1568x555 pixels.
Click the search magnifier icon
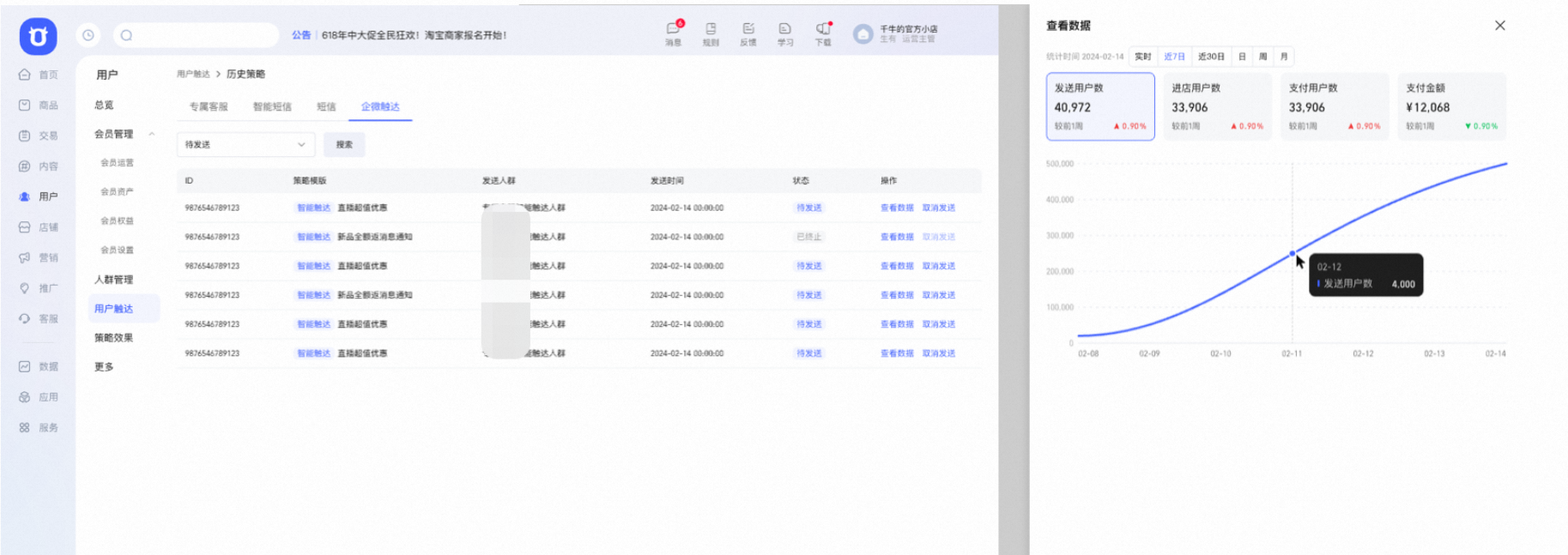click(x=126, y=35)
